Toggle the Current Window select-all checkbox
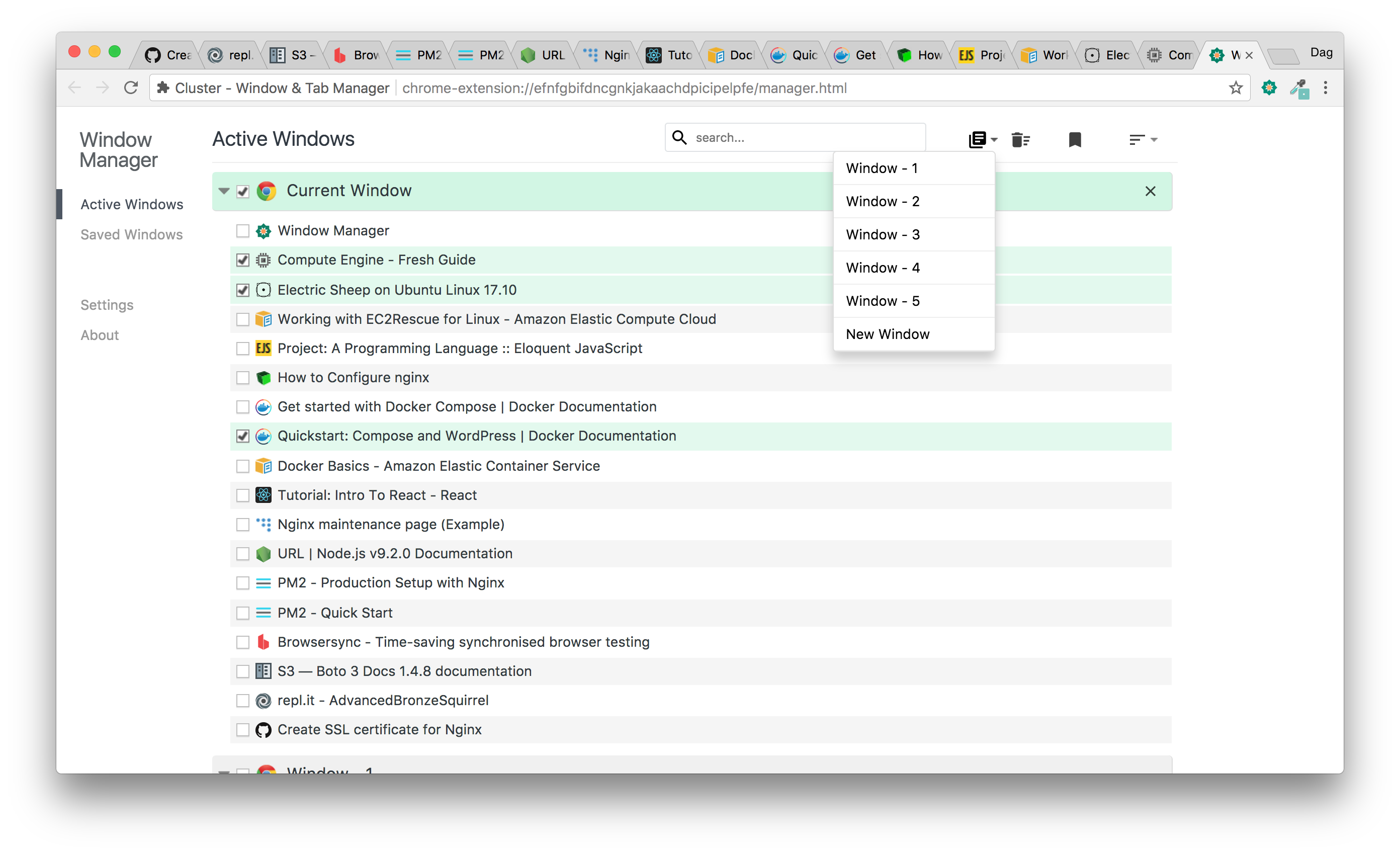The image size is (1400, 854). point(243,191)
